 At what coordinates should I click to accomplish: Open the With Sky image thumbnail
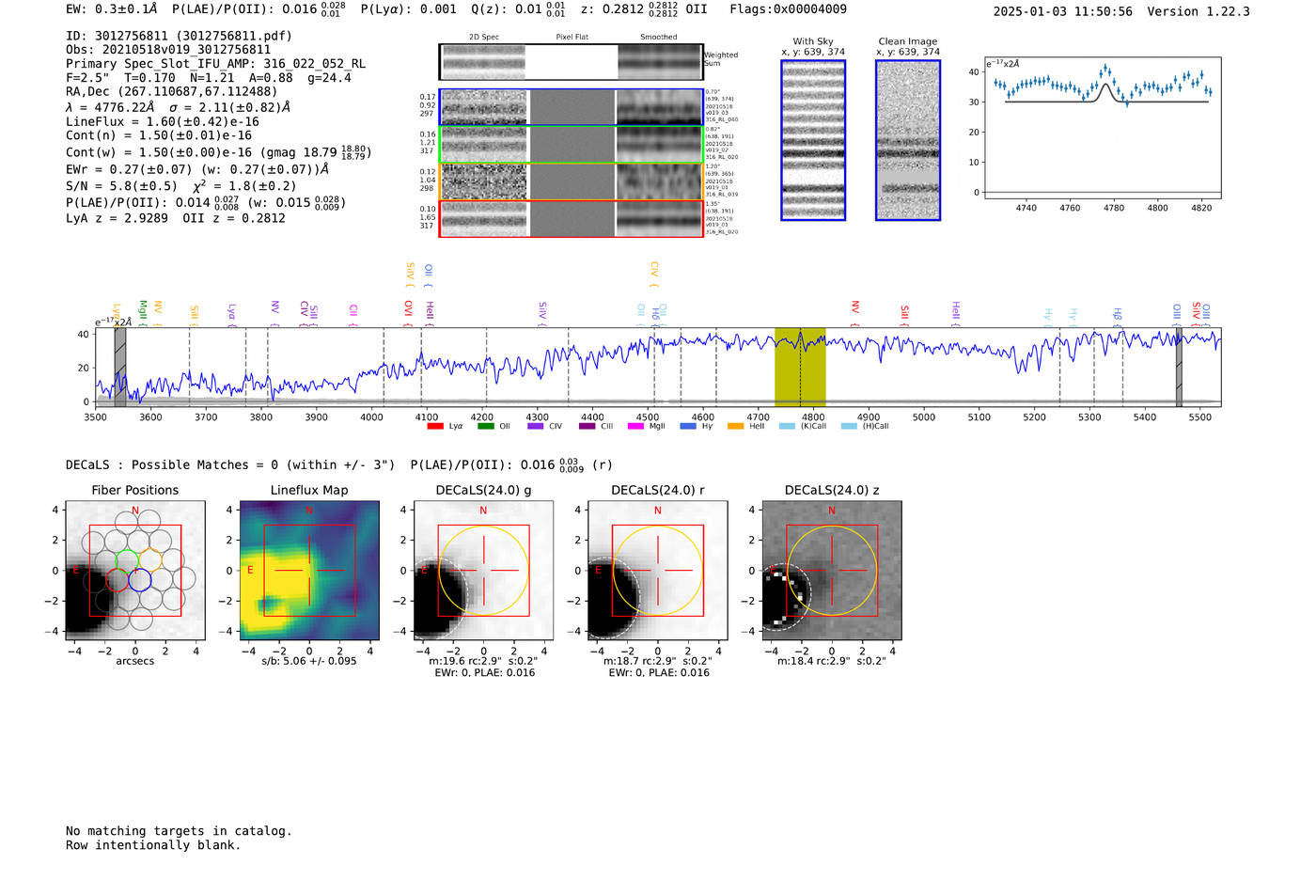tap(813, 140)
